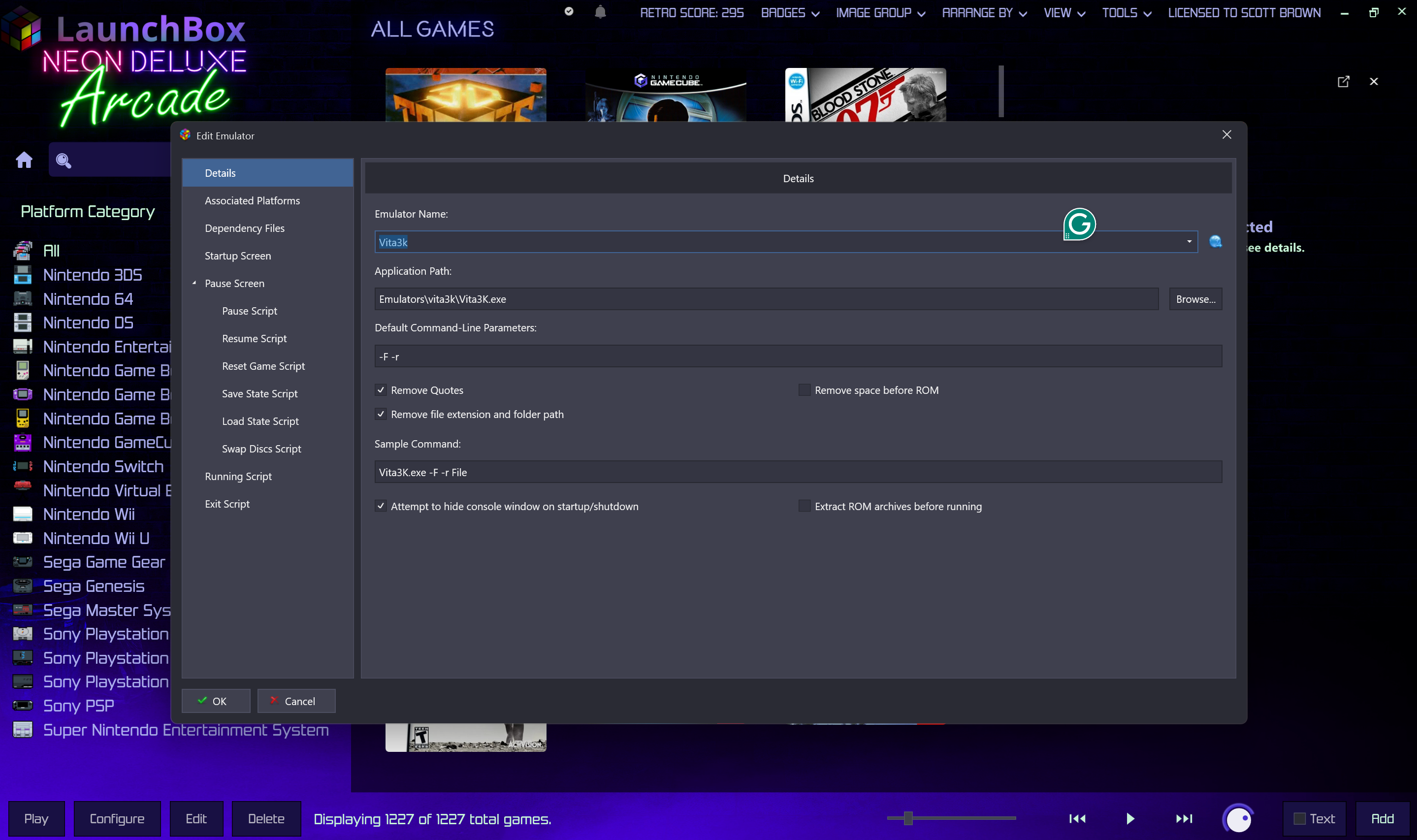Screen dimensions: 1417x840
Task: Click the Sample Command field
Action: 798,472
